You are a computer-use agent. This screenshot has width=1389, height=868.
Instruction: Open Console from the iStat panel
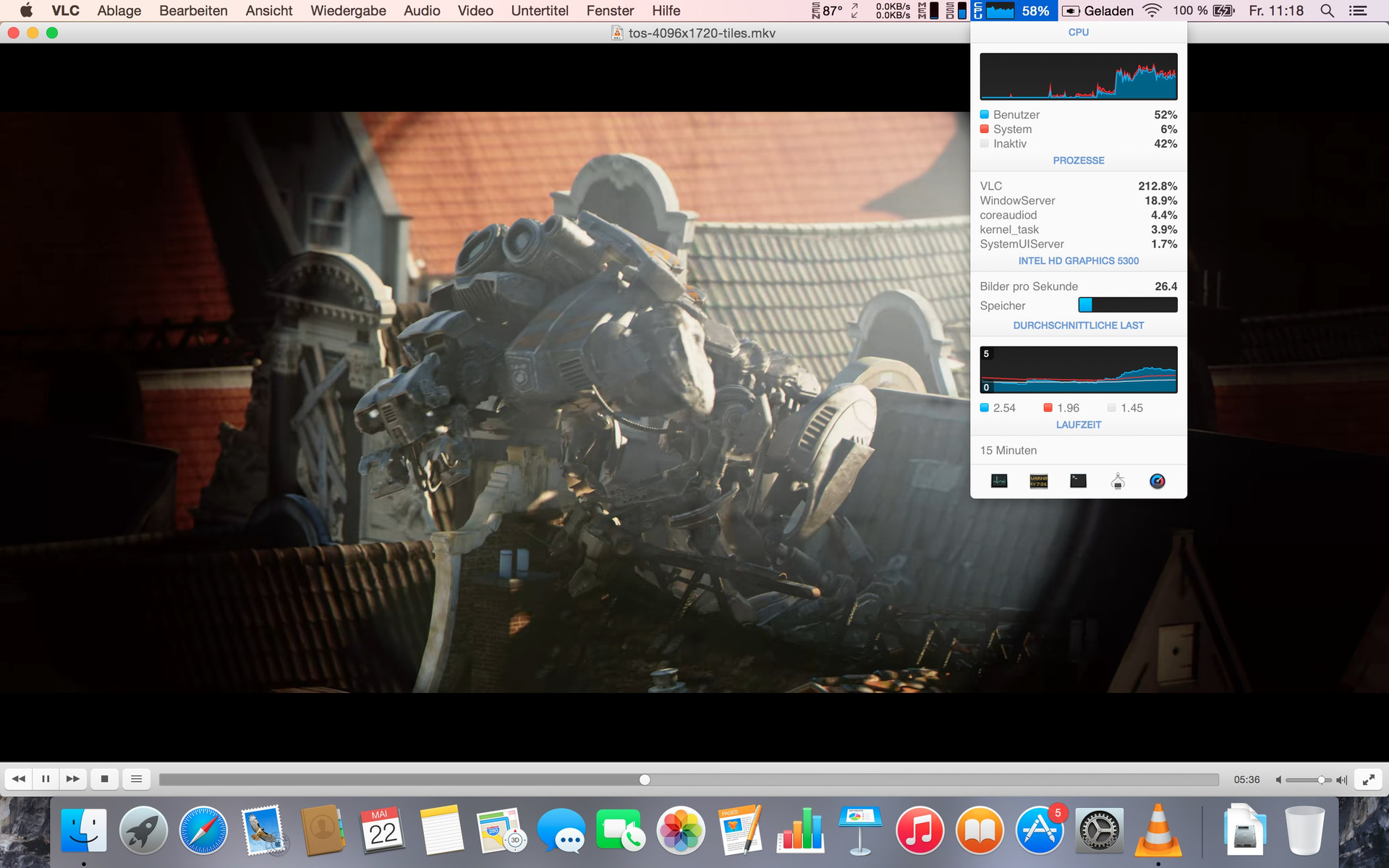tap(1038, 481)
